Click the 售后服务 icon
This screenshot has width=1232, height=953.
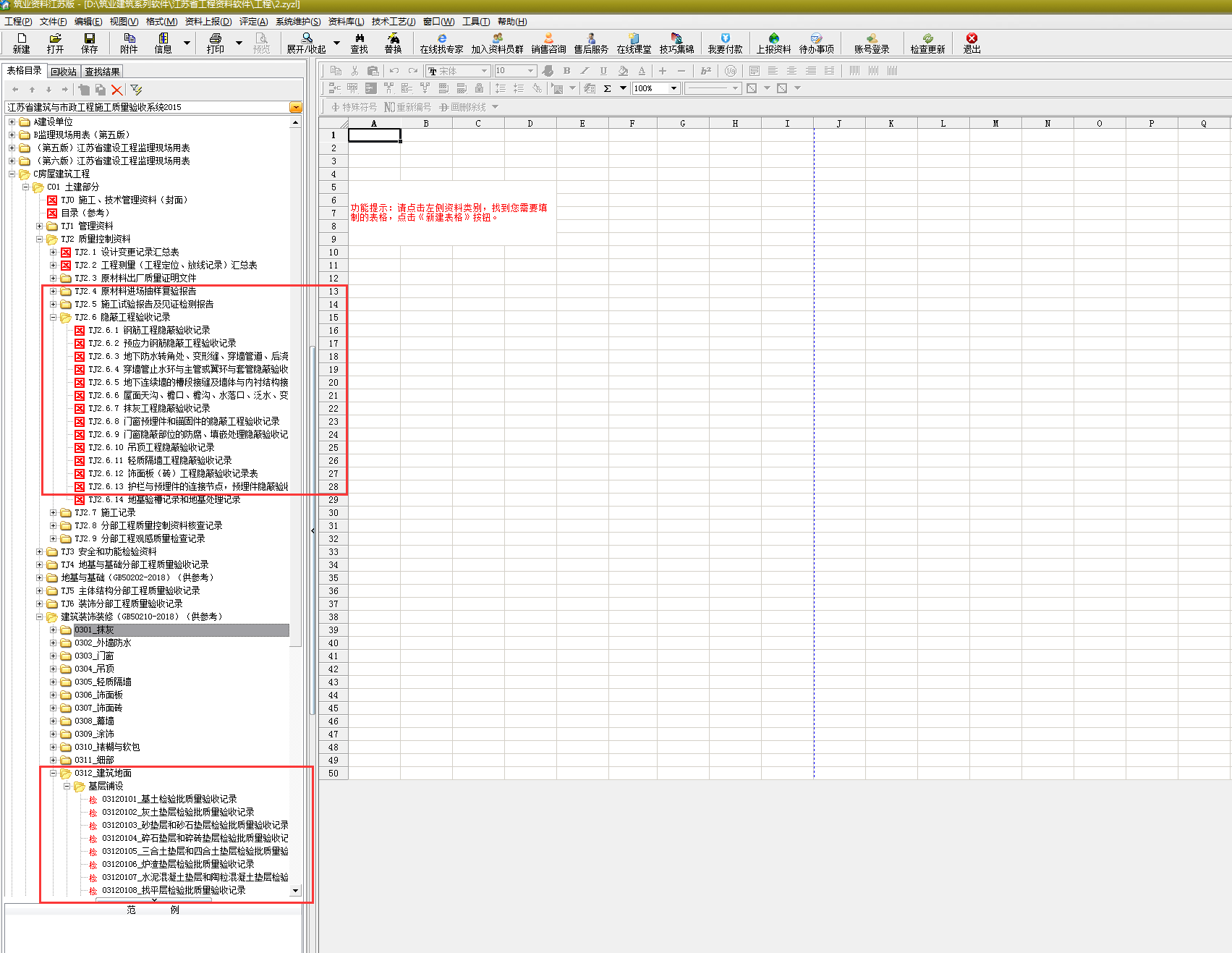pos(591,43)
